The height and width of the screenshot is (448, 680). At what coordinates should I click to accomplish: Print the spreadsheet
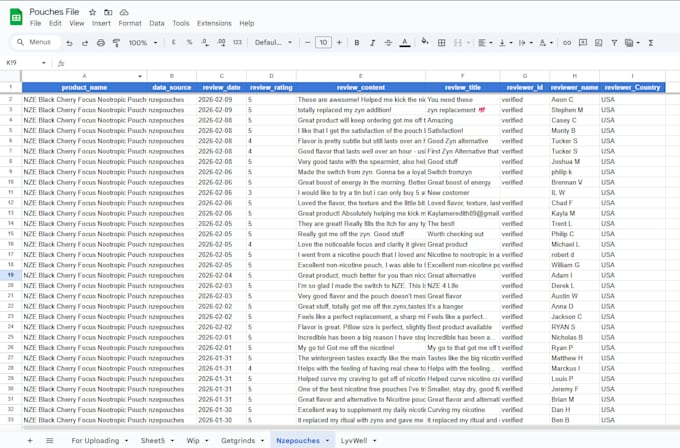pyautogui.click(x=101, y=43)
